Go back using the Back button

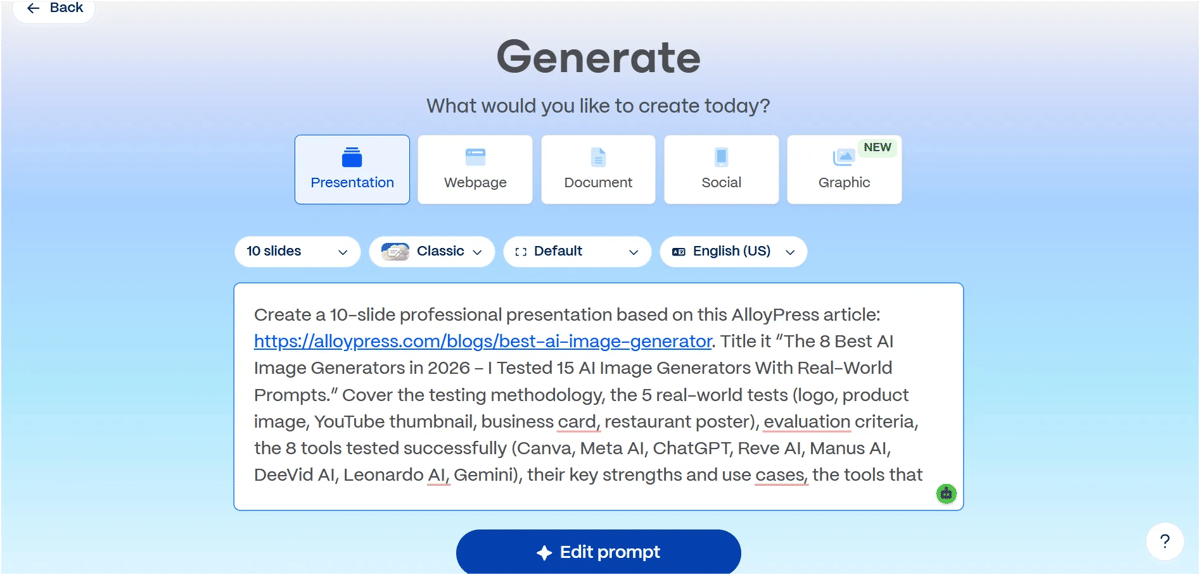click(54, 9)
